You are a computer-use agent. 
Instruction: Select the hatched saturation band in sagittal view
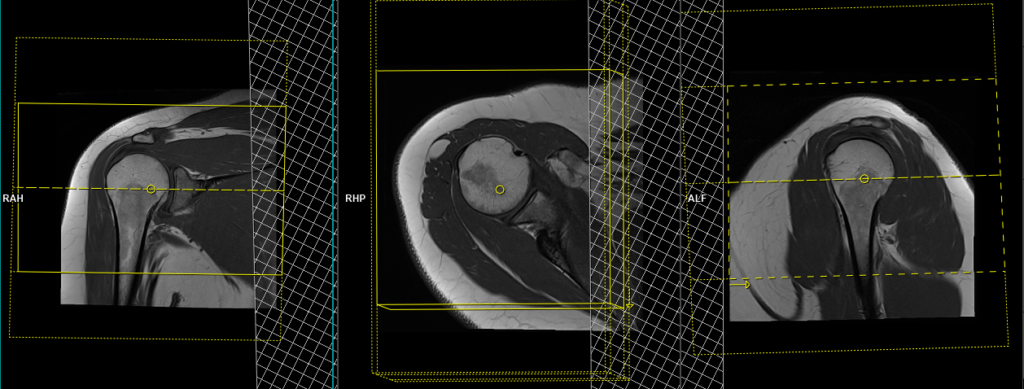pyautogui.click(x=703, y=194)
